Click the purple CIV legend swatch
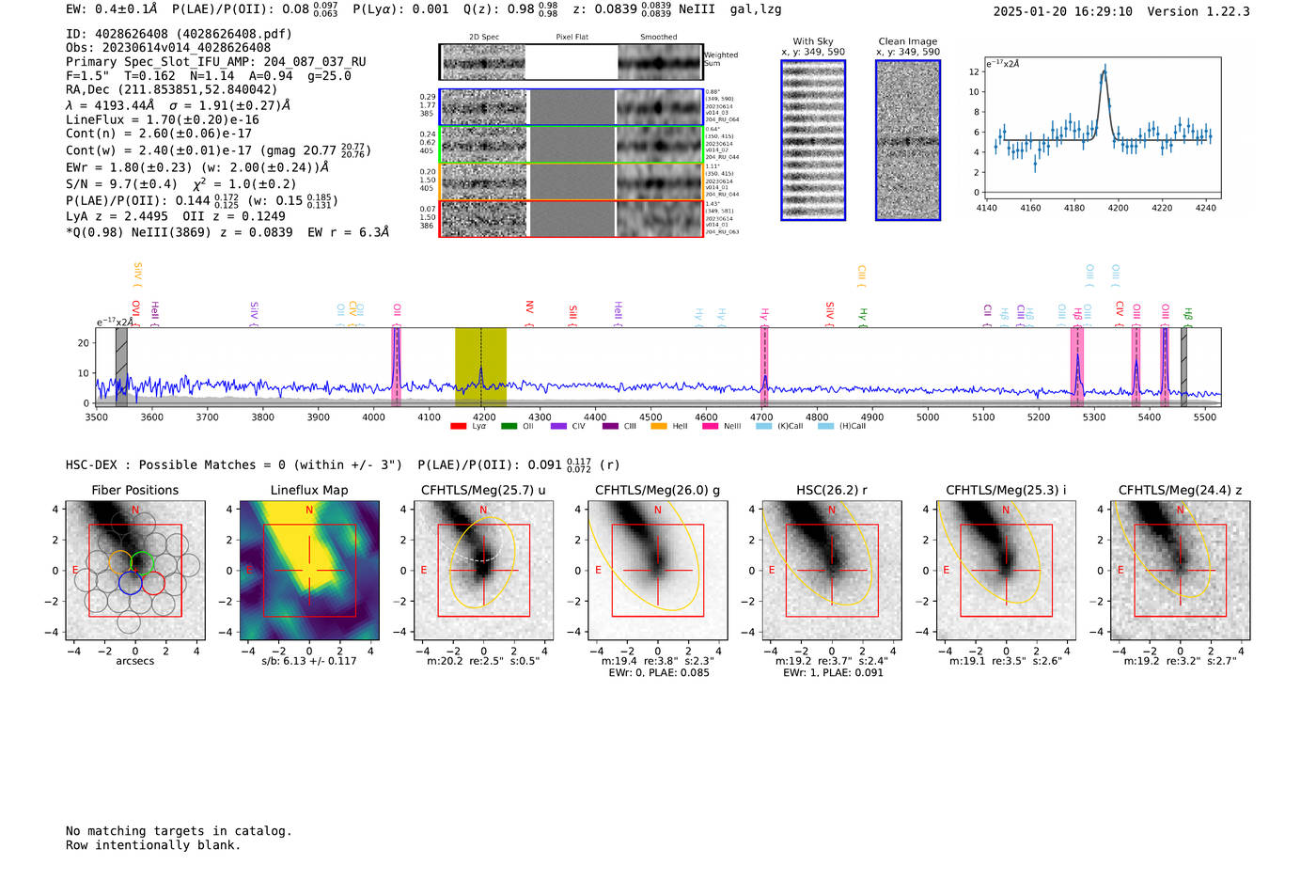 coord(558,427)
